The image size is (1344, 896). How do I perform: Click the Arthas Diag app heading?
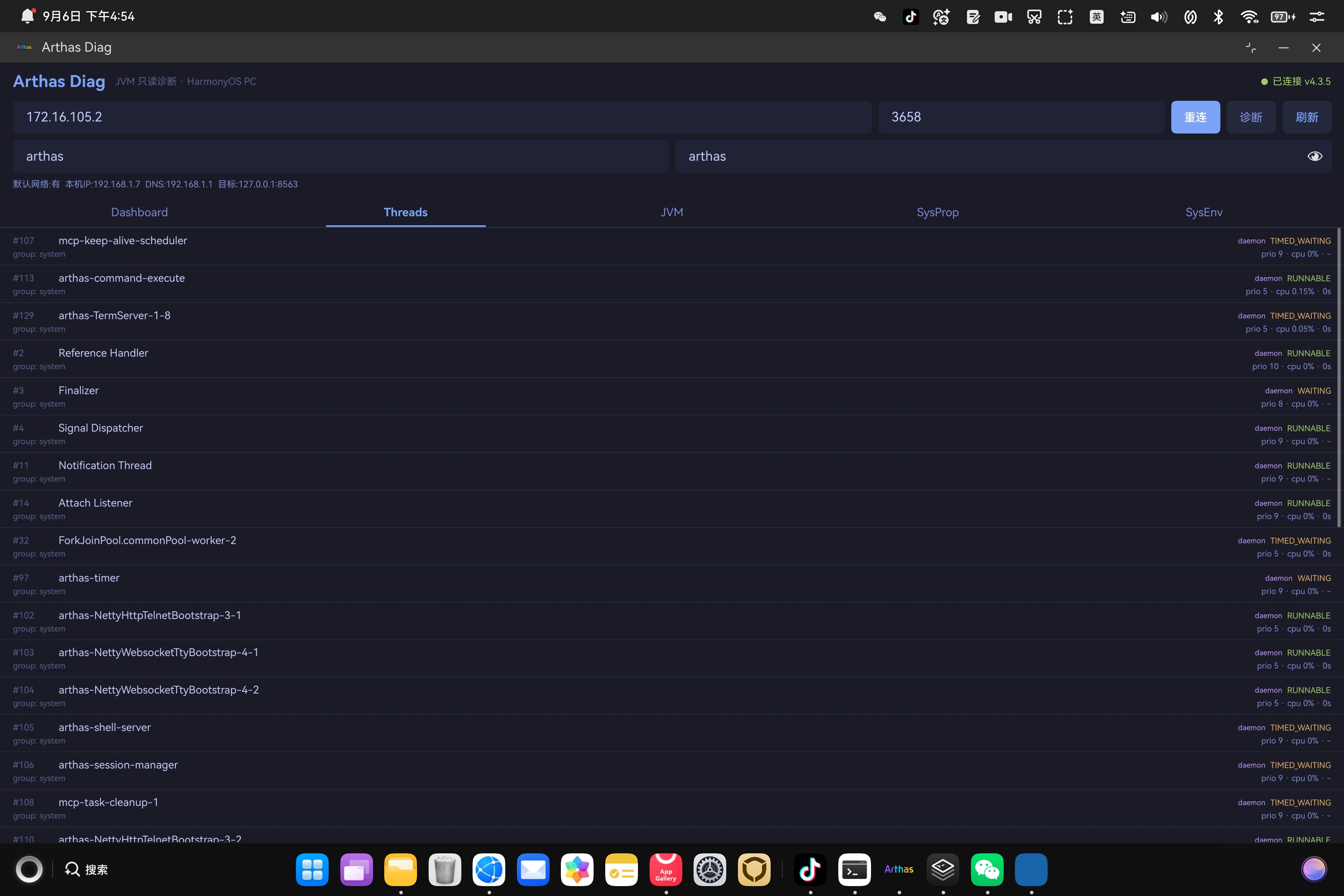coord(59,81)
